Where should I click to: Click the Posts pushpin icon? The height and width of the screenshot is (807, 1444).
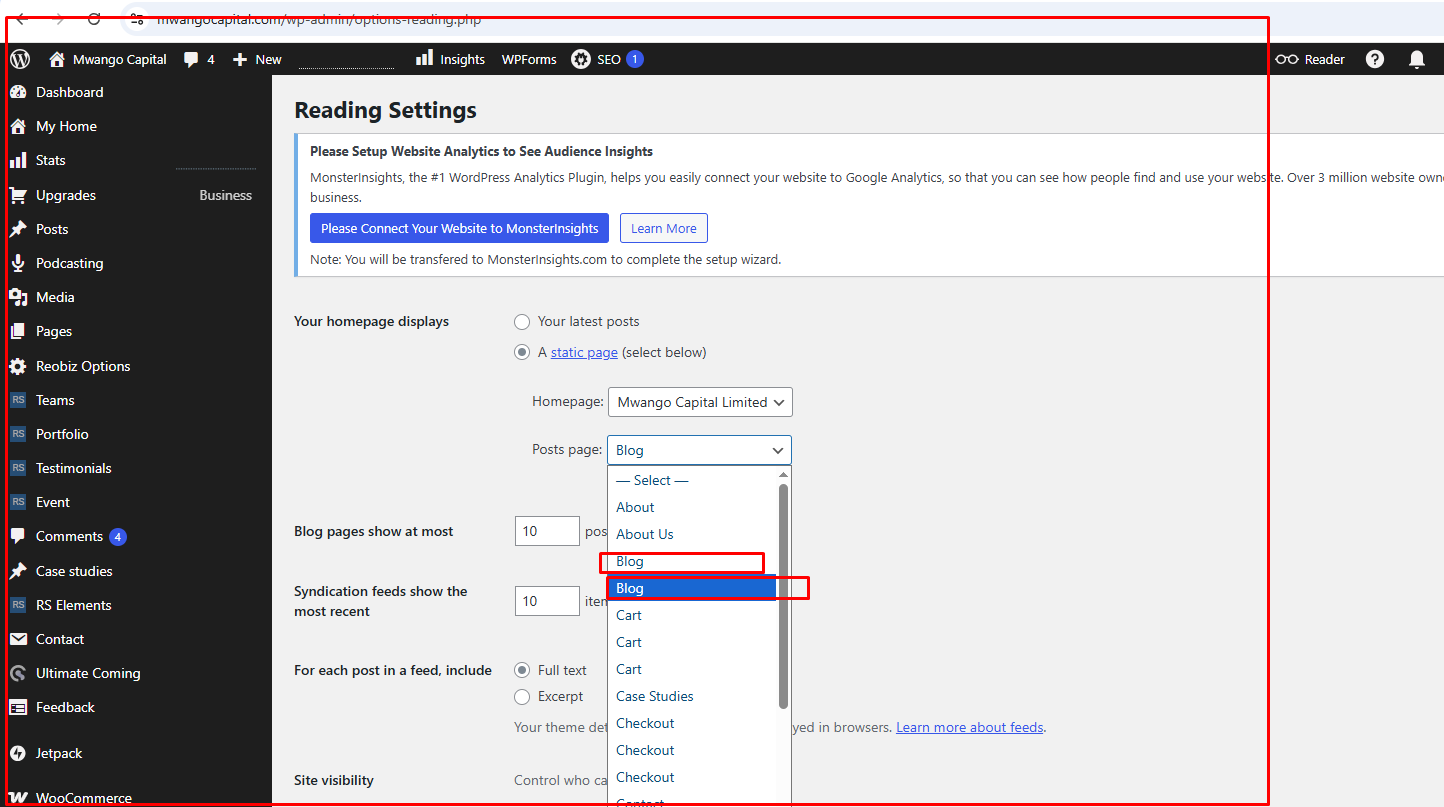pyautogui.click(x=18, y=229)
